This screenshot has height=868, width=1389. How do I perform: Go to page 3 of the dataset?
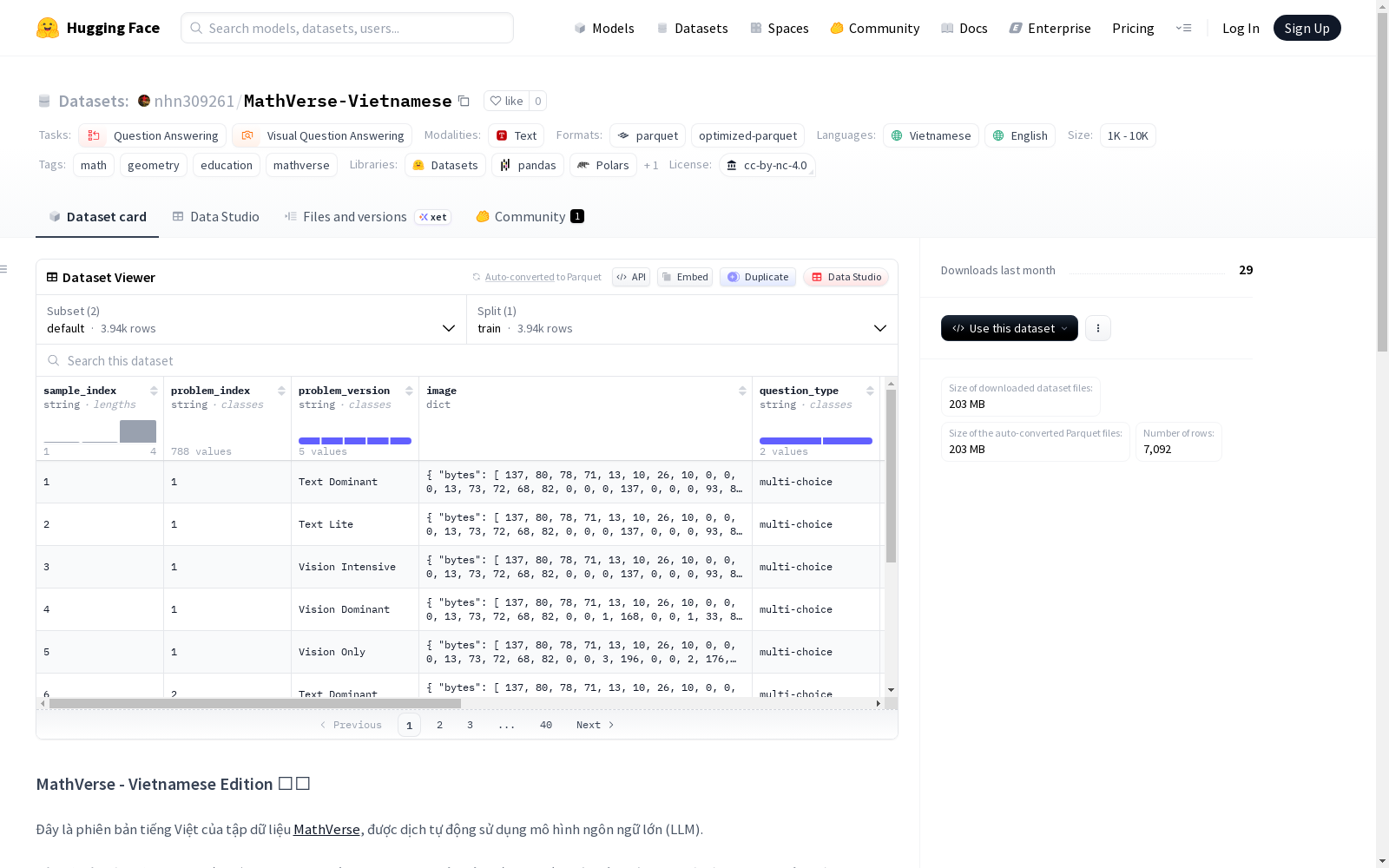(x=471, y=725)
